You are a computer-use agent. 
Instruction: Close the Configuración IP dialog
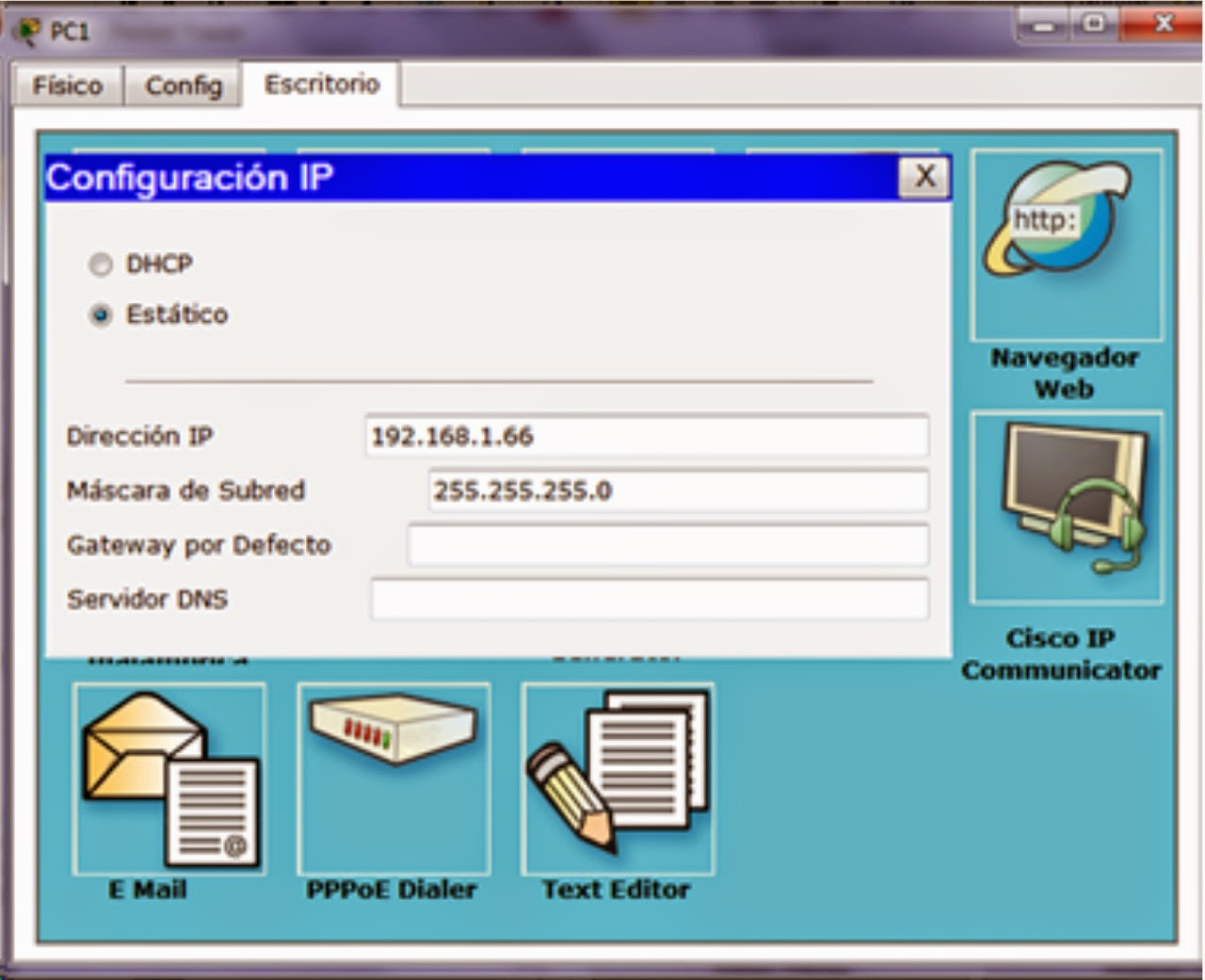pyautogui.click(x=924, y=176)
